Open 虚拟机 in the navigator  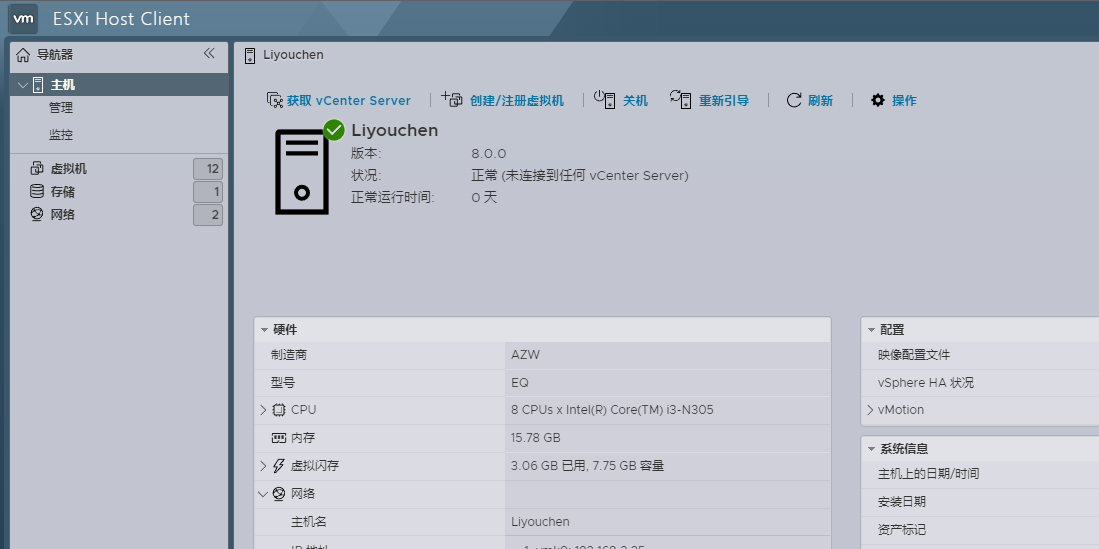tap(69, 169)
